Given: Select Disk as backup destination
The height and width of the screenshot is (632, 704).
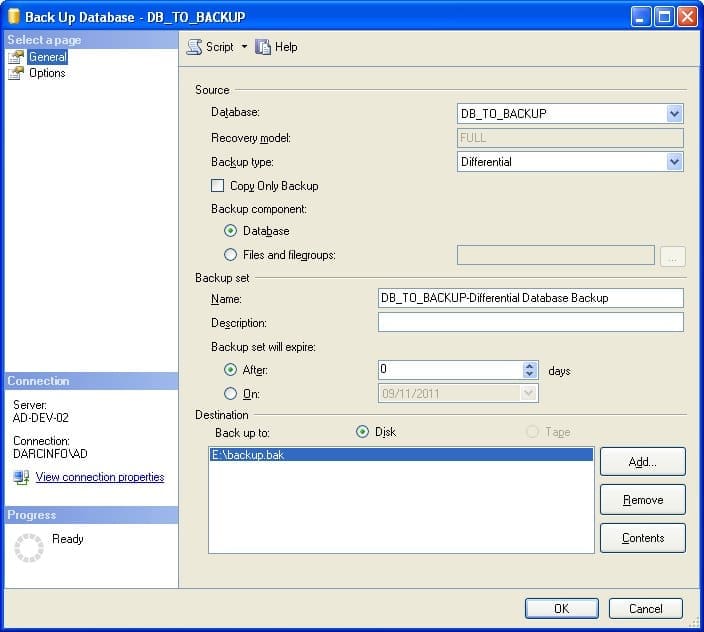Looking at the screenshot, I should click(362, 432).
